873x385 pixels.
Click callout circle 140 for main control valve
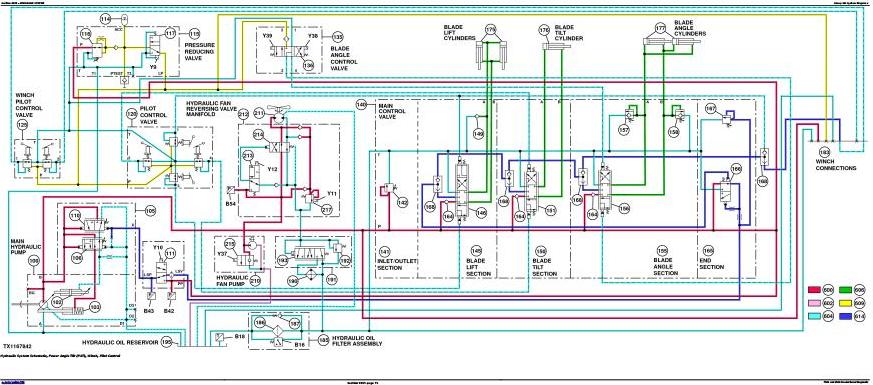coord(362,105)
